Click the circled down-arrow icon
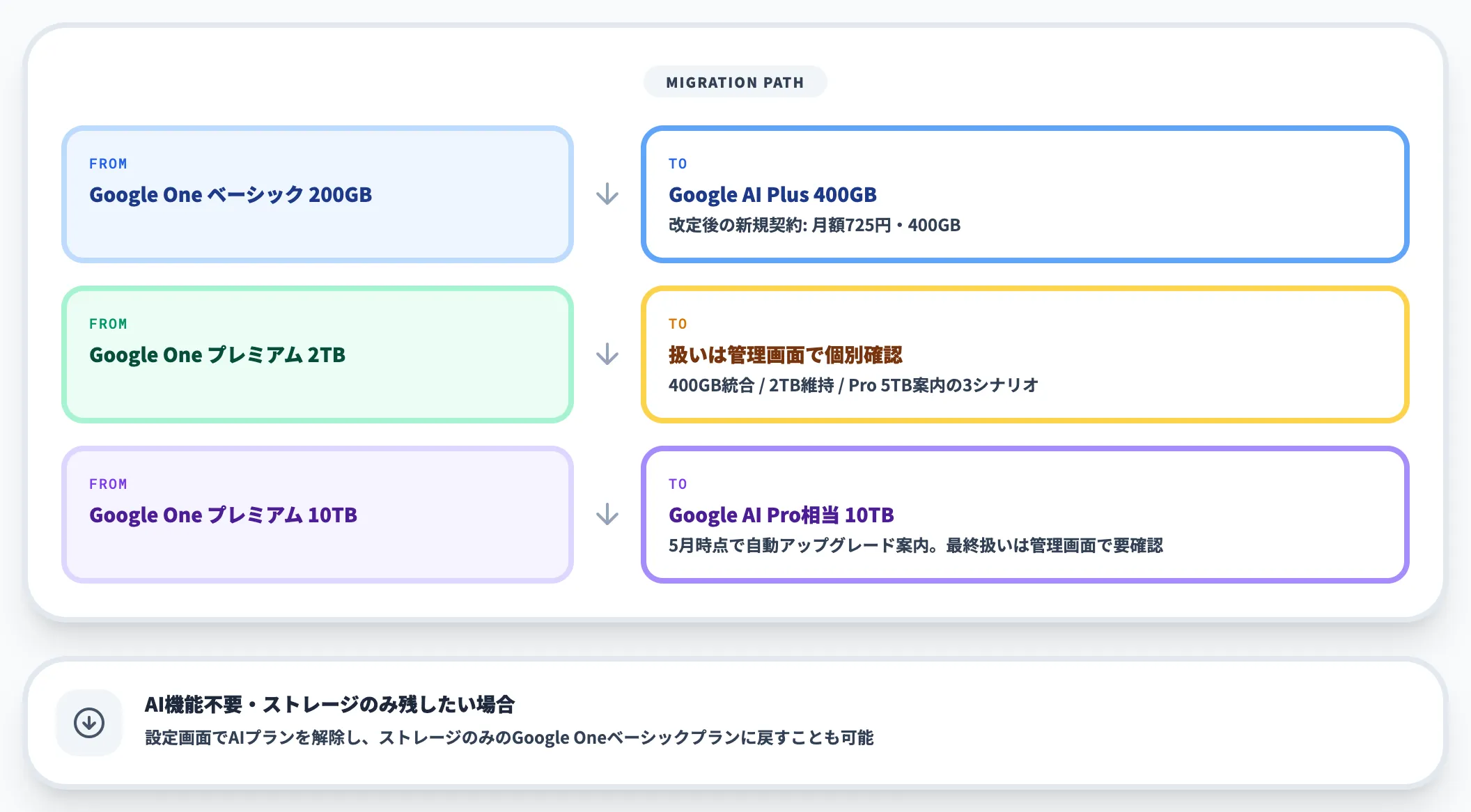Viewport: 1471px width, 812px height. pos(89,723)
